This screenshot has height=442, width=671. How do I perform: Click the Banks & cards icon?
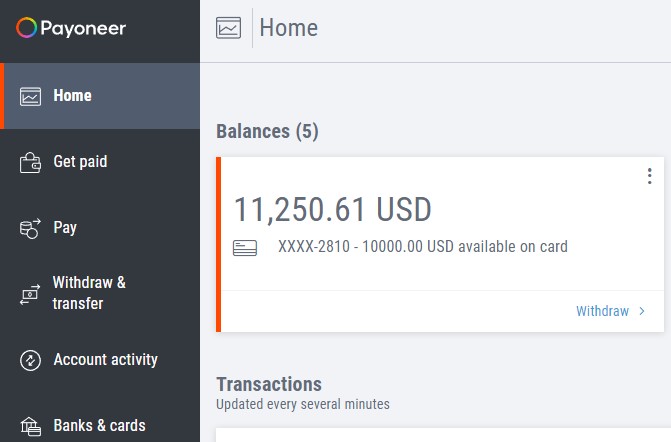click(x=30, y=426)
